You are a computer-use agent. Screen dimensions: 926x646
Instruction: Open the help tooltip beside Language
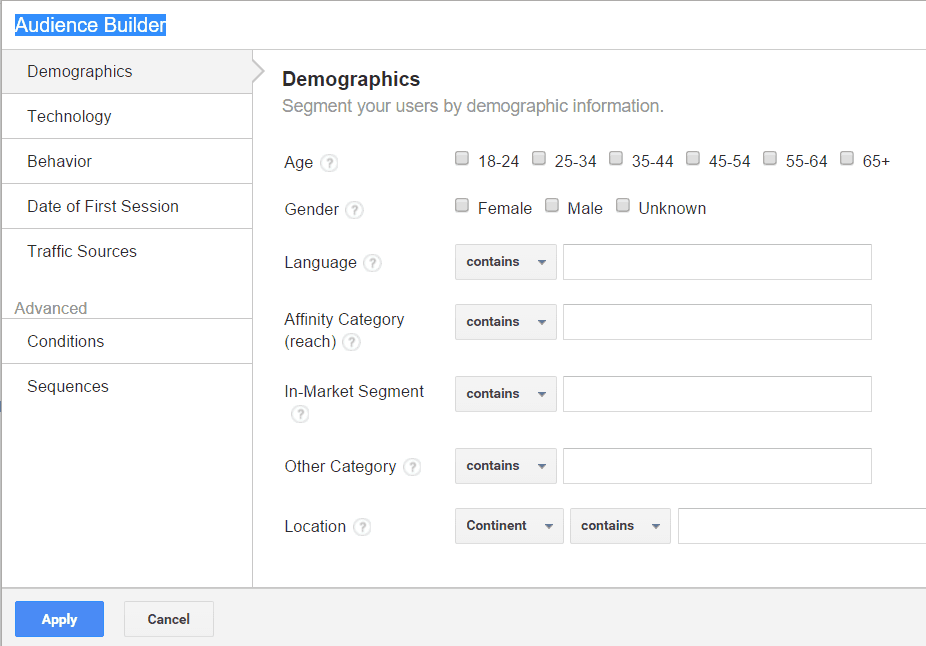pos(372,263)
